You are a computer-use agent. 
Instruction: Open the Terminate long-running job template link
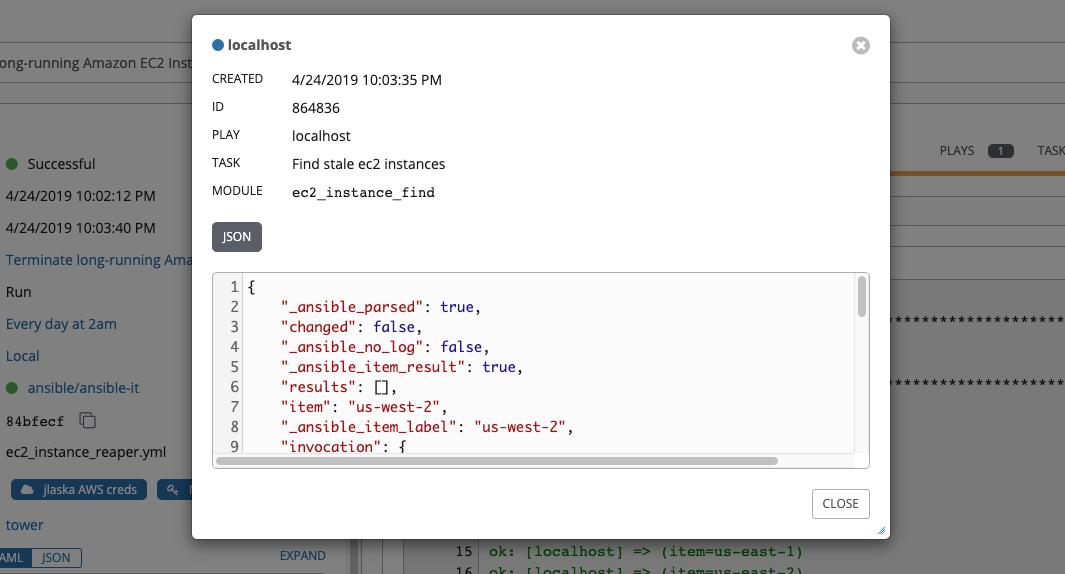click(97, 260)
